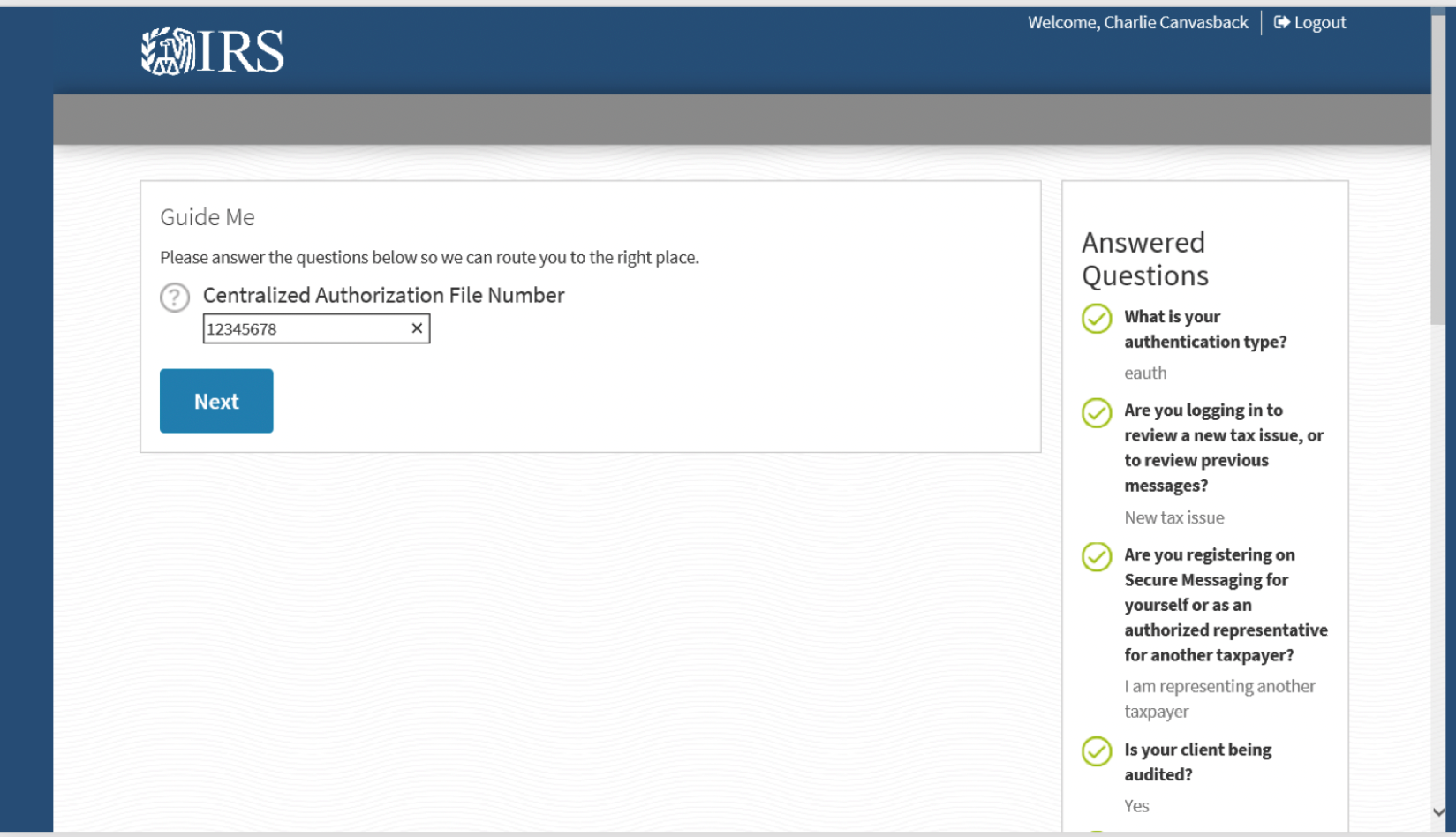Click the checkmark beside the Secure Messaging question
Screen dimensions: 1456x837
[1097, 557]
